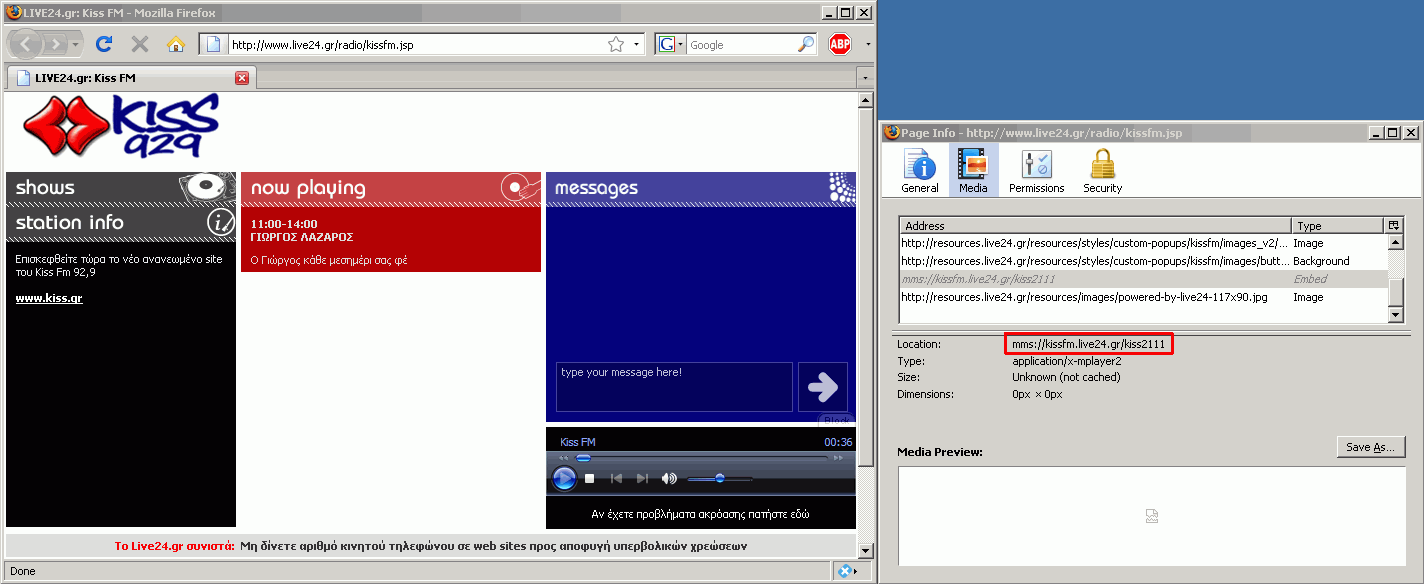
Task: Click the type your message here field
Action: (x=674, y=387)
